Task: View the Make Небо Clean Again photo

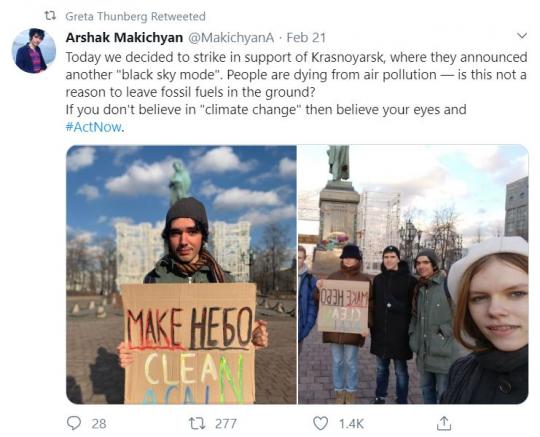Action: (x=181, y=274)
